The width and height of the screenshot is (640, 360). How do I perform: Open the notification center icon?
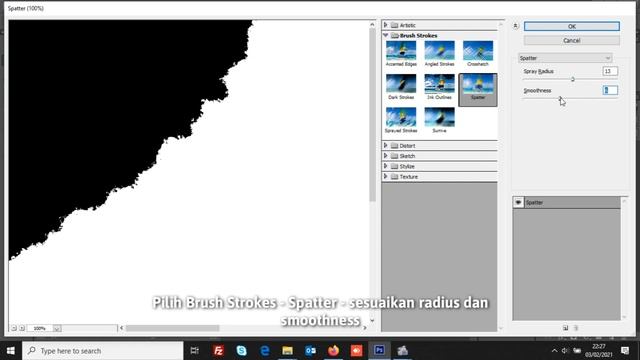(625, 351)
